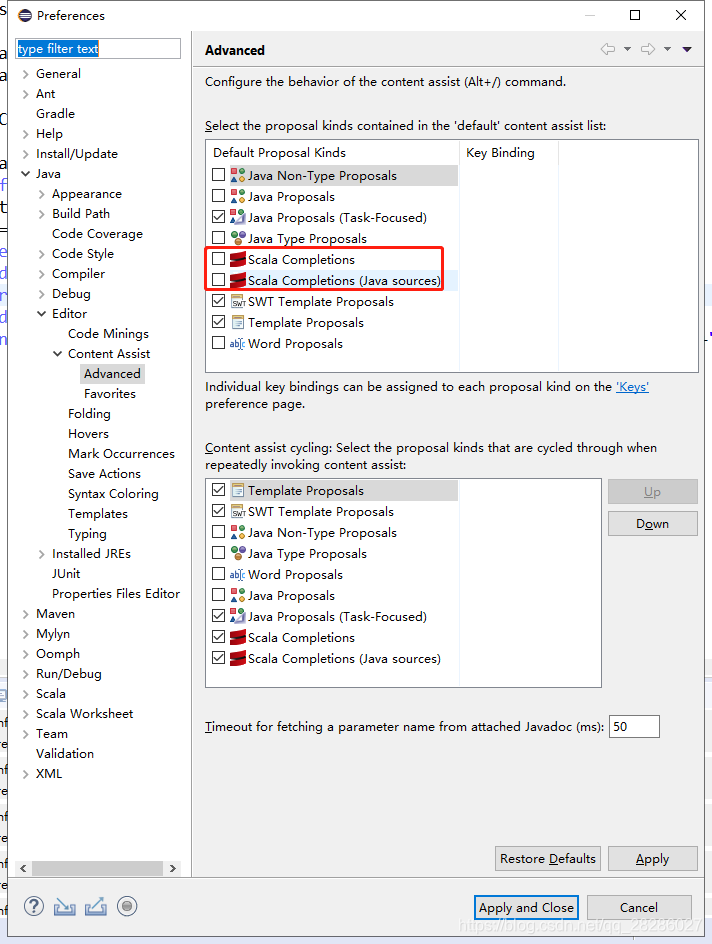Click the import preferences icon
The image size is (712, 944).
coord(64,906)
